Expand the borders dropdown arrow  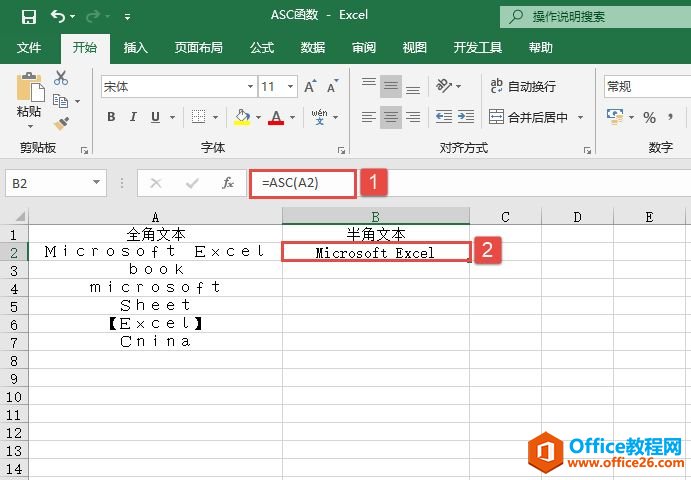(215, 117)
